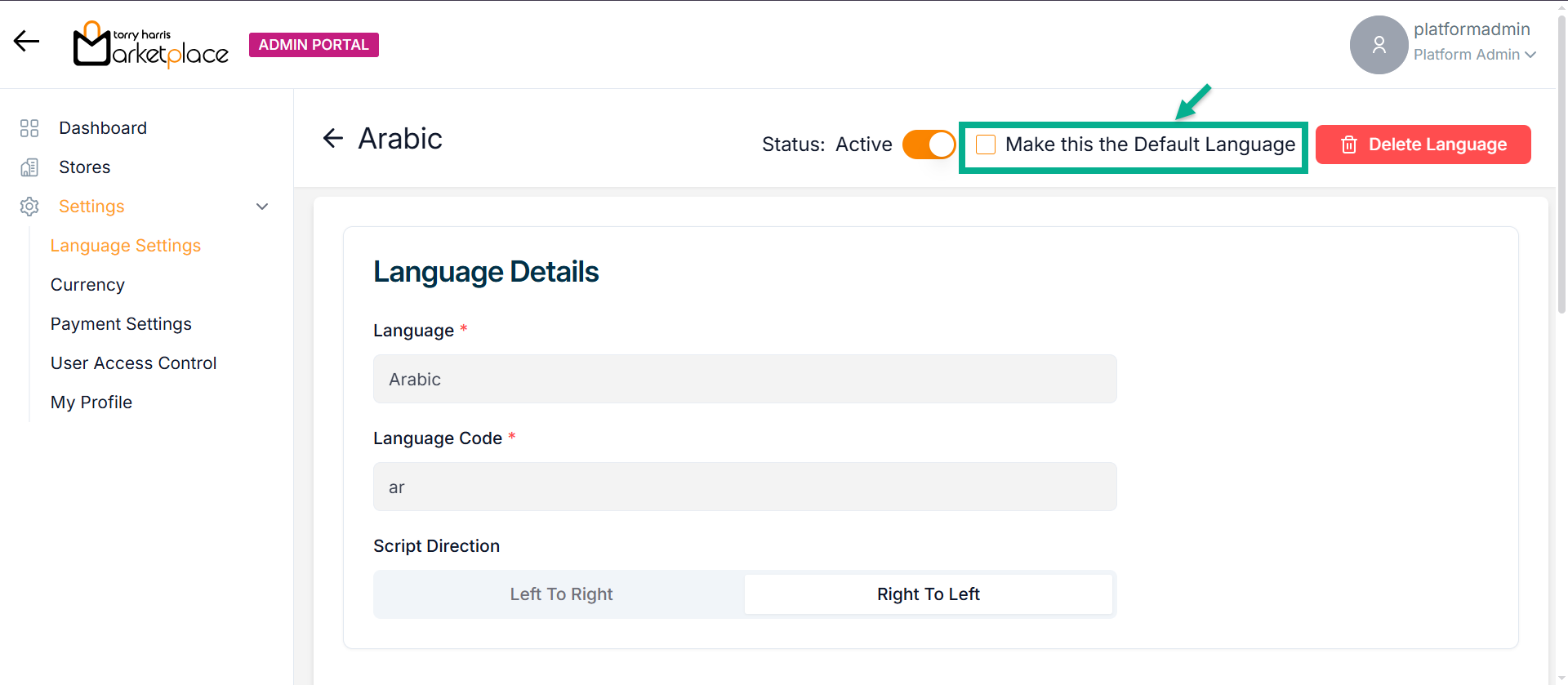
Task: Check Make this the Default Language box
Action: pos(986,145)
